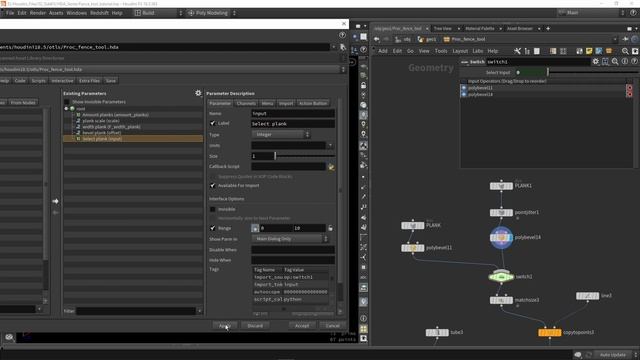Switch to the Tree View pane tab
Viewport: 640px width, 360px height.
point(443,29)
